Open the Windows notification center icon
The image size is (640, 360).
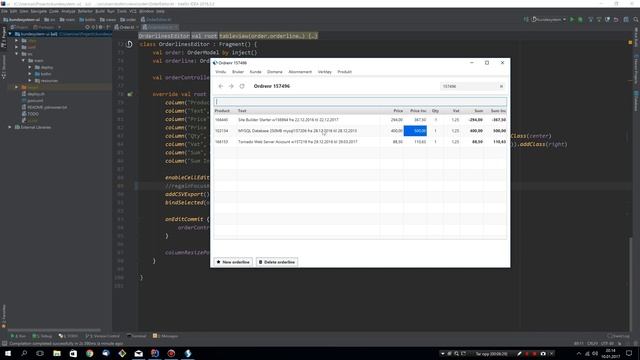(x=629, y=353)
